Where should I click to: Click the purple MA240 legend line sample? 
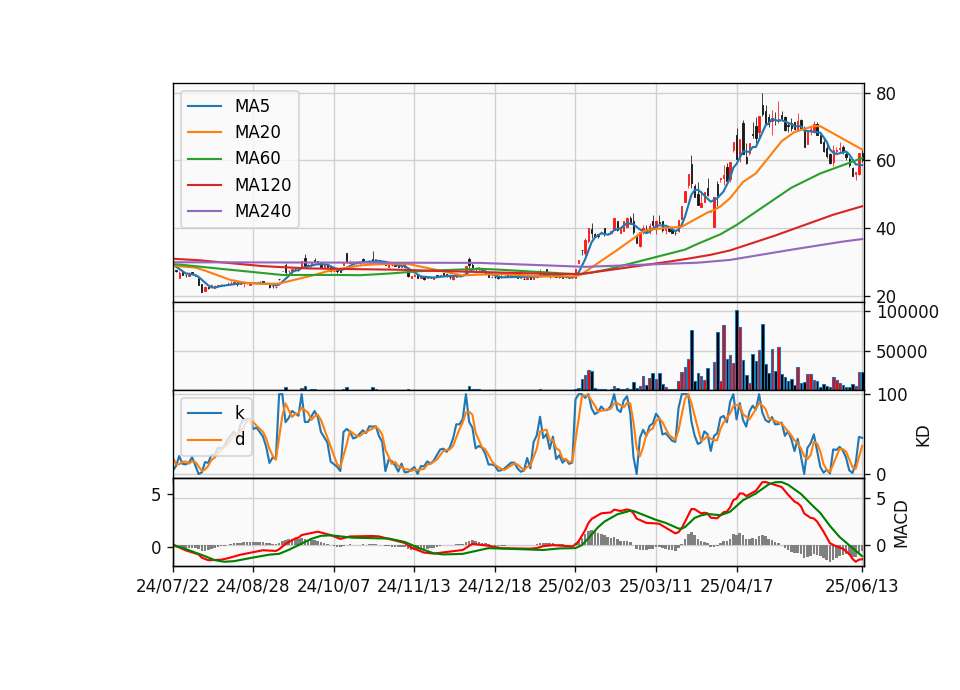204,211
